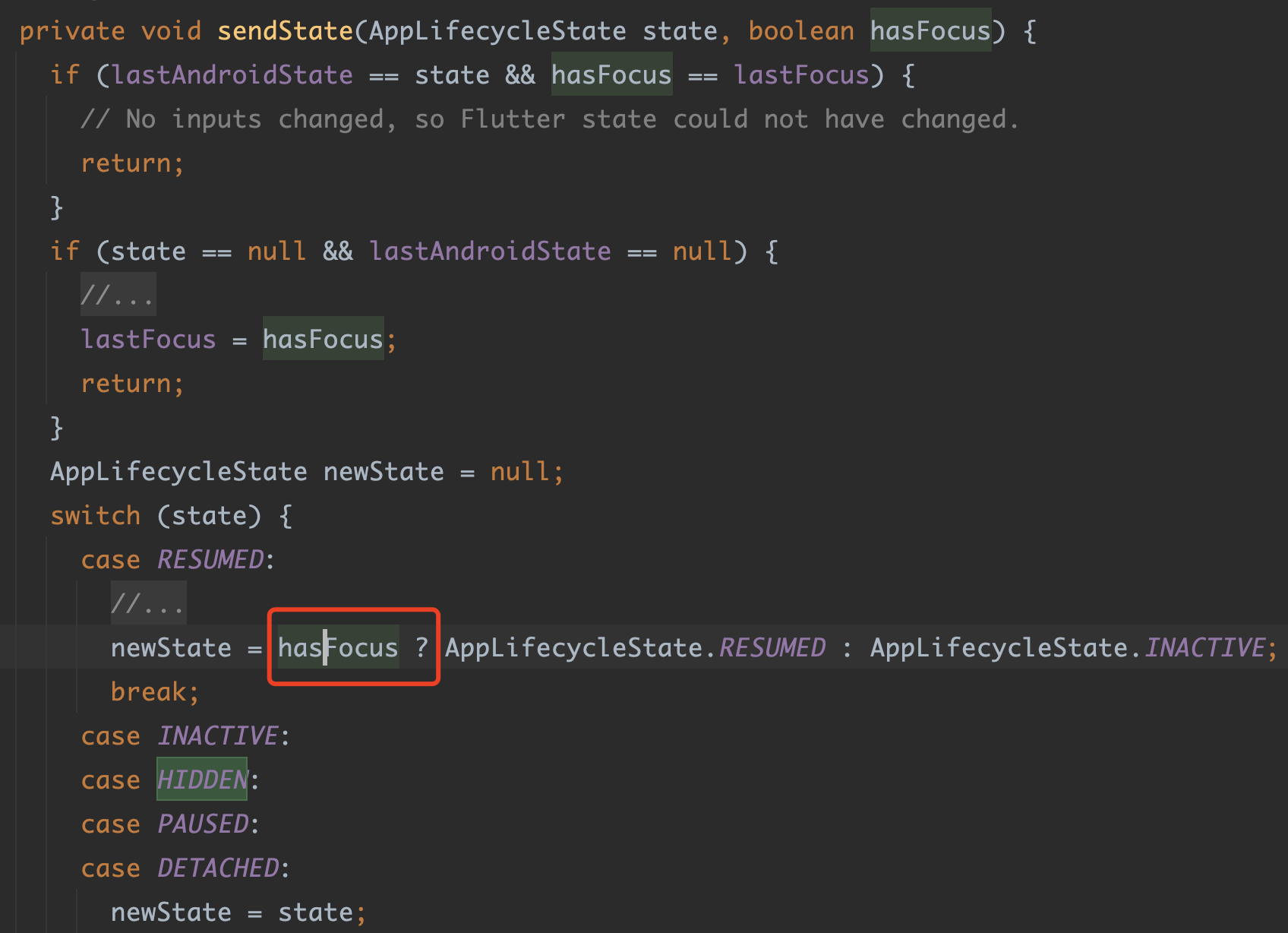The width and height of the screenshot is (1288, 933).
Task: Click null assigned to newState declaration
Action: click(x=520, y=472)
